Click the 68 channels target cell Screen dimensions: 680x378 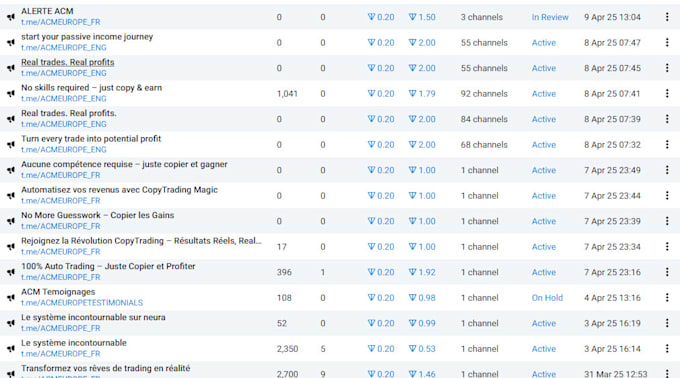tap(484, 145)
